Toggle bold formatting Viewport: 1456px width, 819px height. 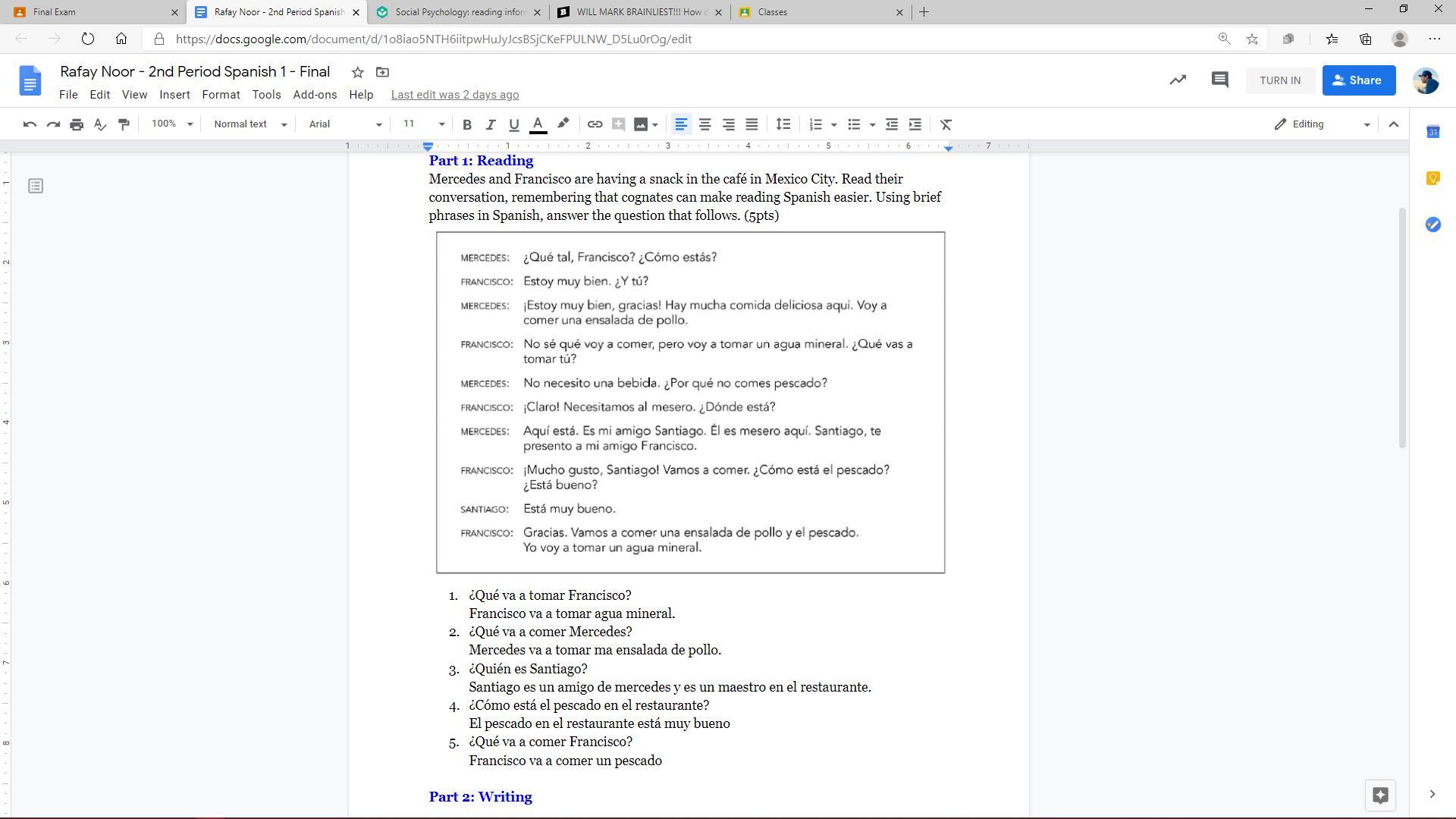point(467,124)
